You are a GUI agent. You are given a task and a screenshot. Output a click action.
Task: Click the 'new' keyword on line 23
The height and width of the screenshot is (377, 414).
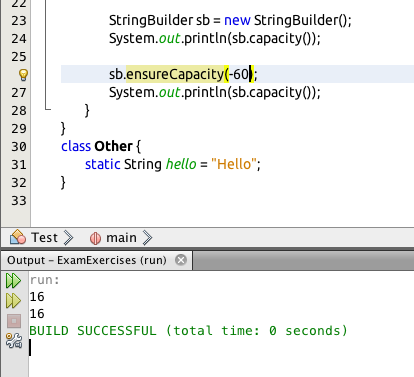click(x=237, y=21)
